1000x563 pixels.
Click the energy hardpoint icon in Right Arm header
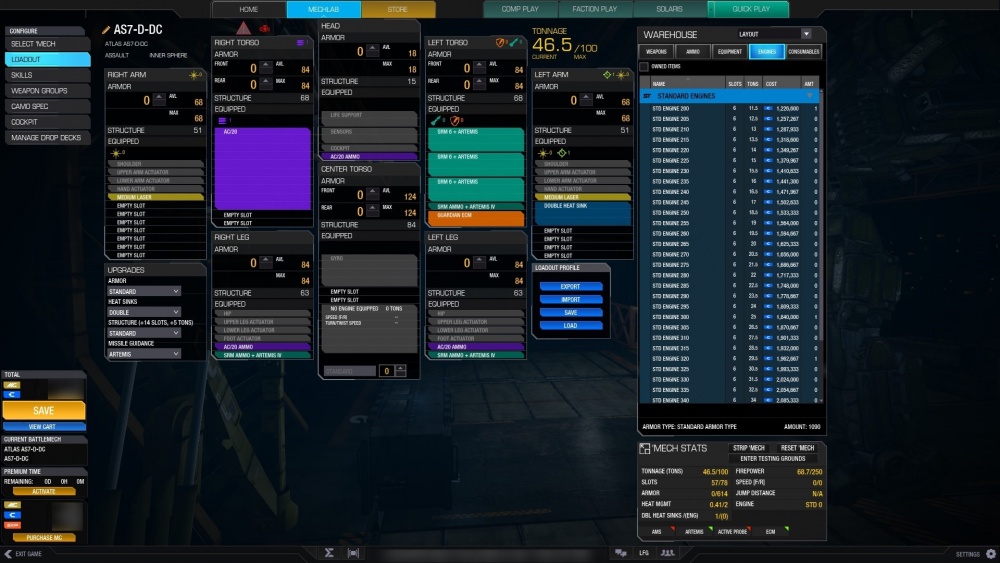(194, 75)
